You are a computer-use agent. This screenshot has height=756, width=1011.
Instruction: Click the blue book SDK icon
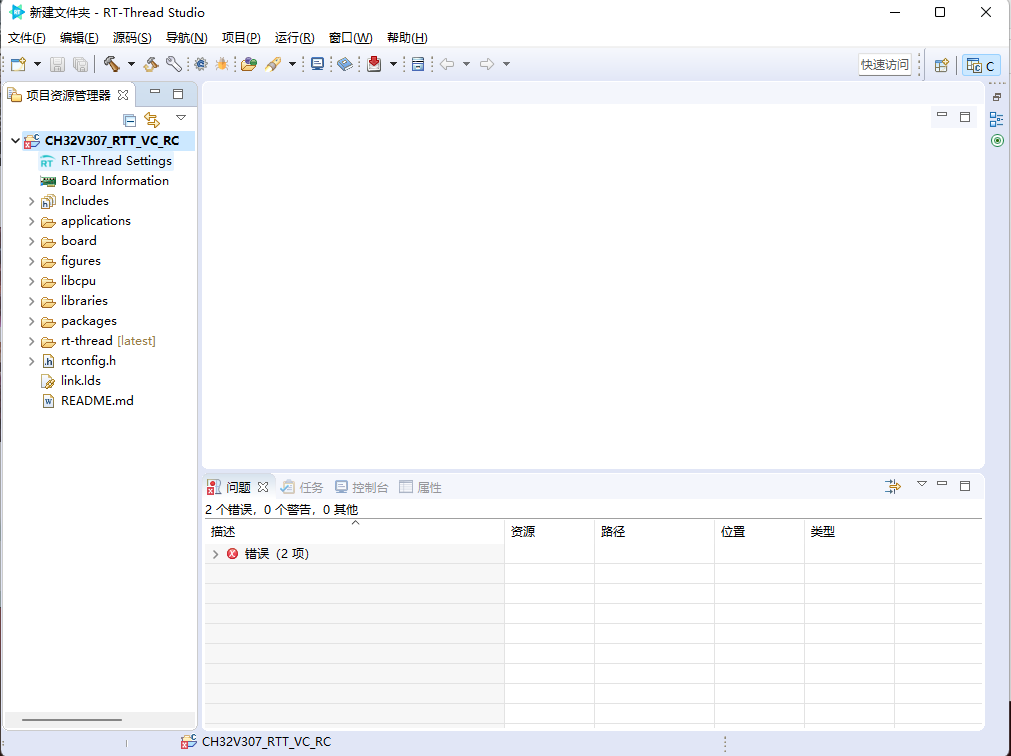[345, 64]
